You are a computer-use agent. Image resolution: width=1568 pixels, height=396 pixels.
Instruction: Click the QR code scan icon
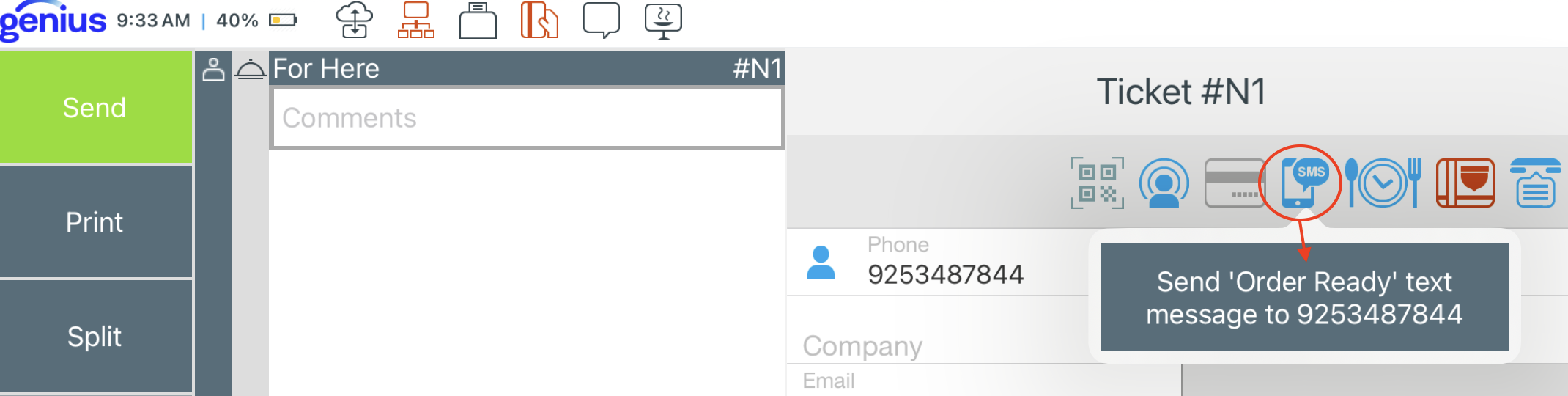pos(1098,183)
